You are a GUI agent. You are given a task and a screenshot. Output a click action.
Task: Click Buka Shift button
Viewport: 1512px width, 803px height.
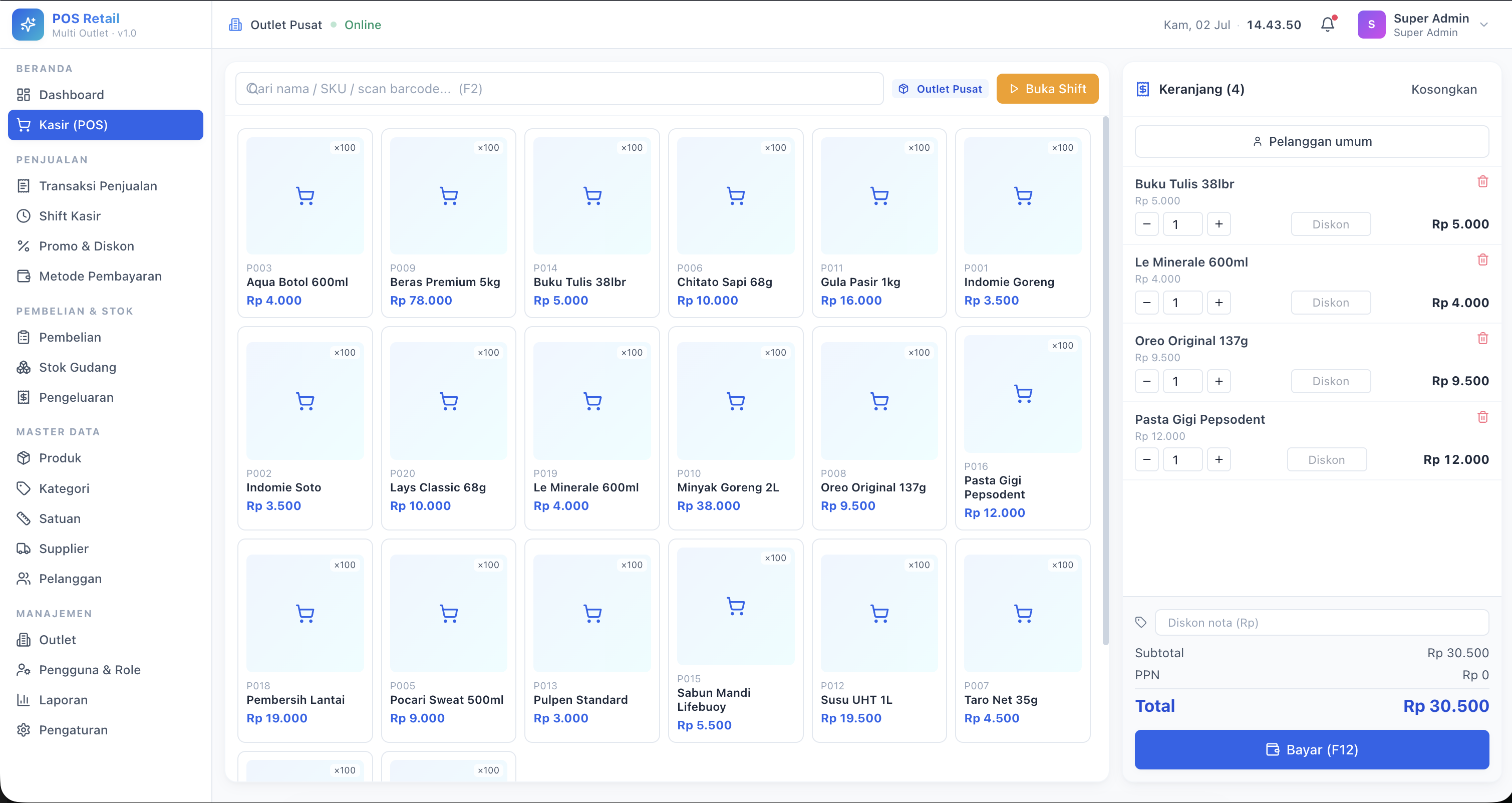pyautogui.click(x=1047, y=89)
